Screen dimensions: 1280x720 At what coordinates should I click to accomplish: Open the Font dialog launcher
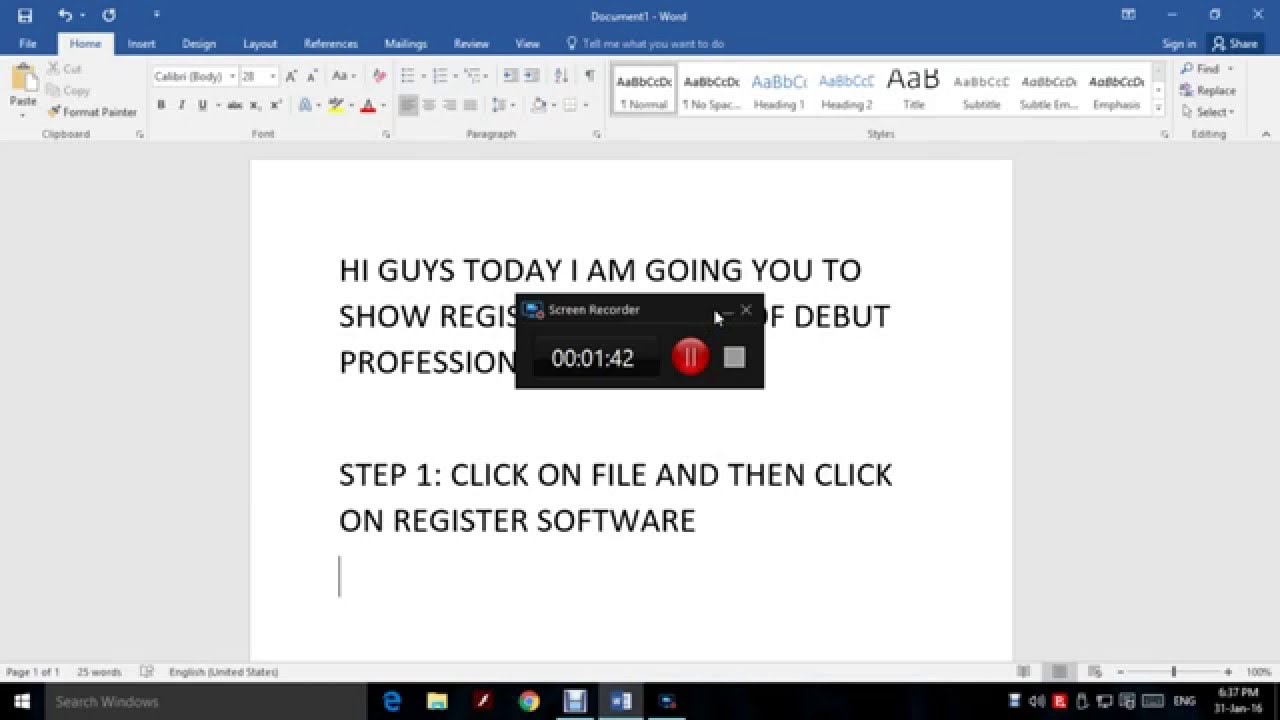386,134
